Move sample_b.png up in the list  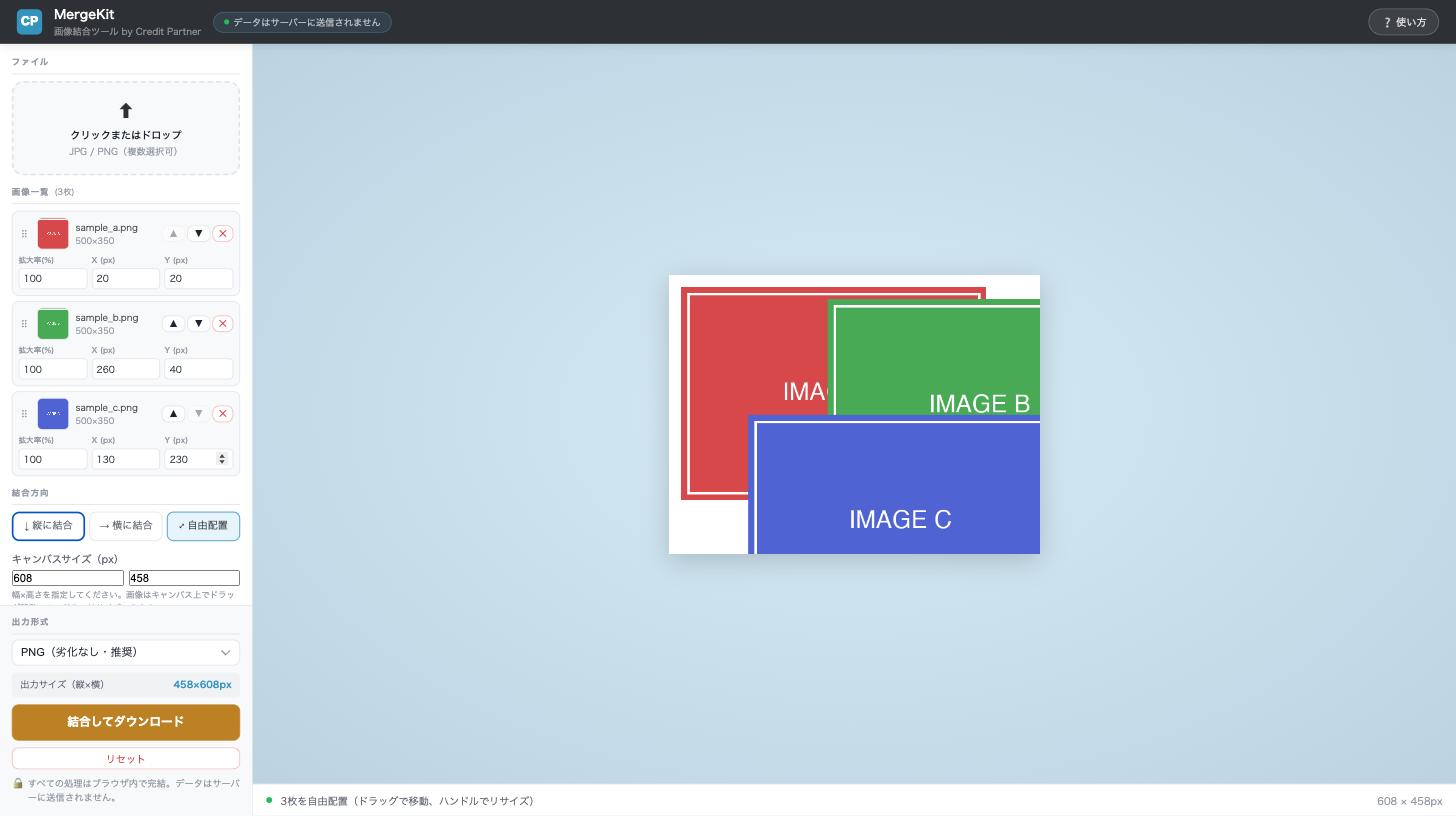pos(173,324)
